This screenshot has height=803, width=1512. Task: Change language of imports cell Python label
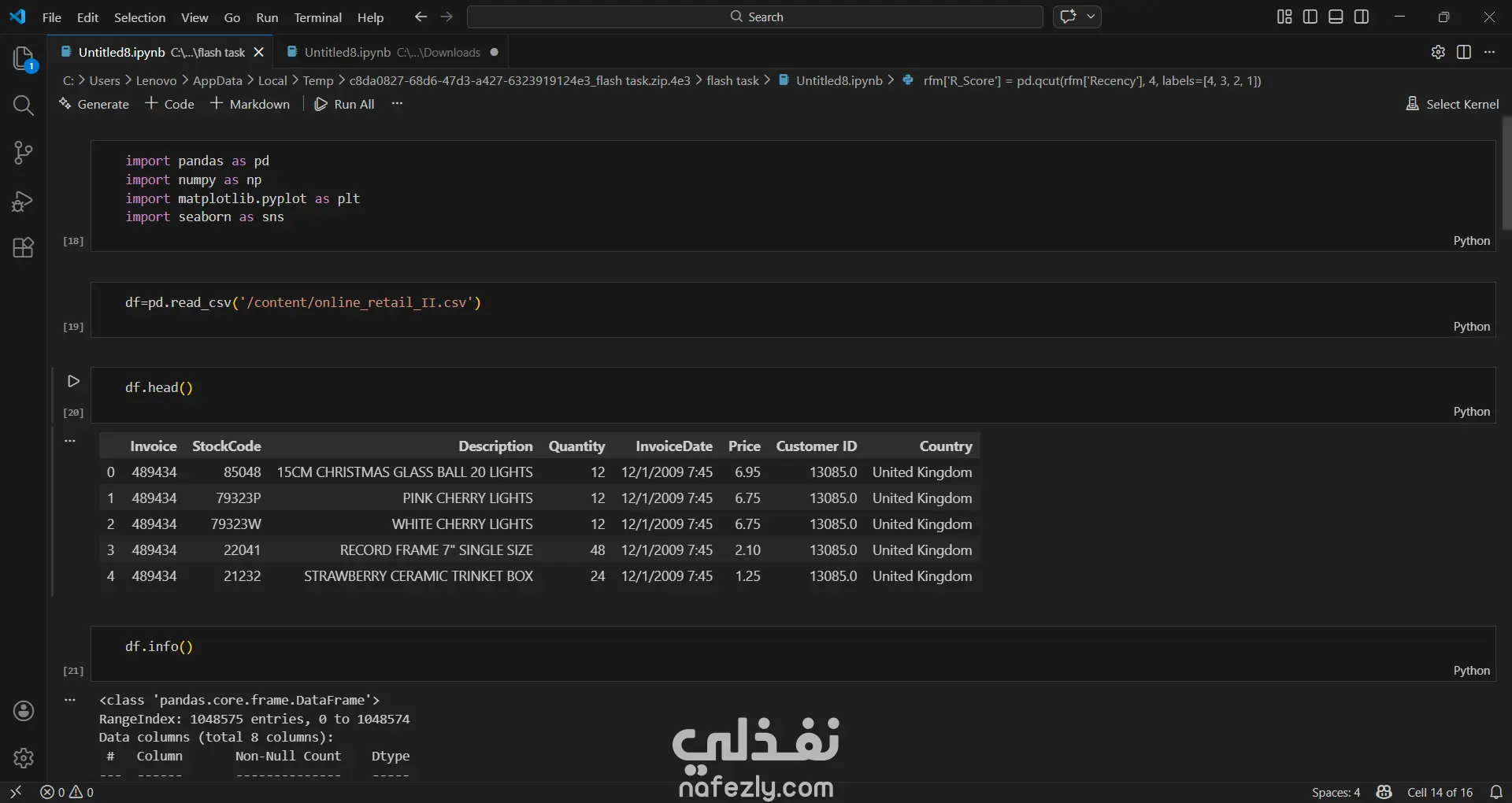coord(1471,241)
